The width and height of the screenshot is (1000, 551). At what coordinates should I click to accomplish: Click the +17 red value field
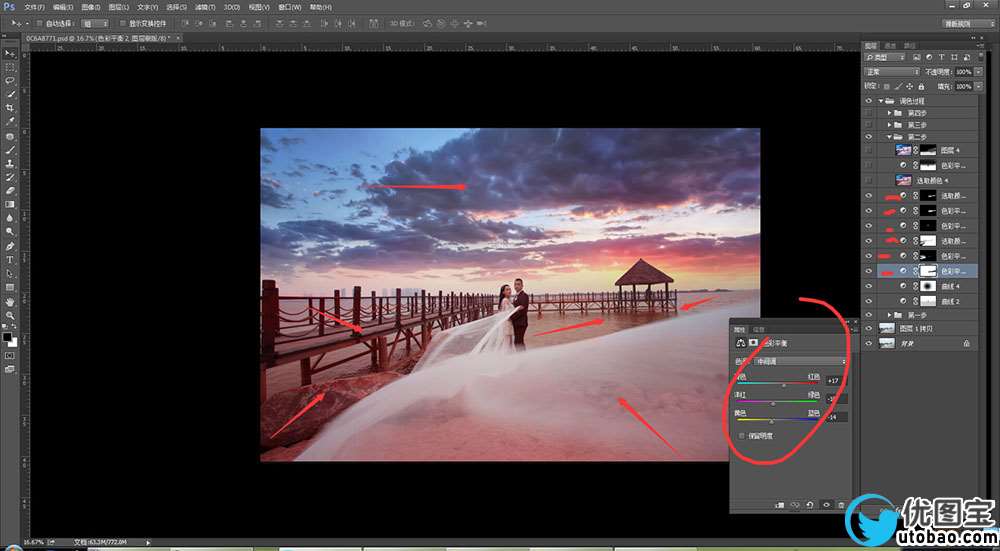pyautogui.click(x=836, y=381)
